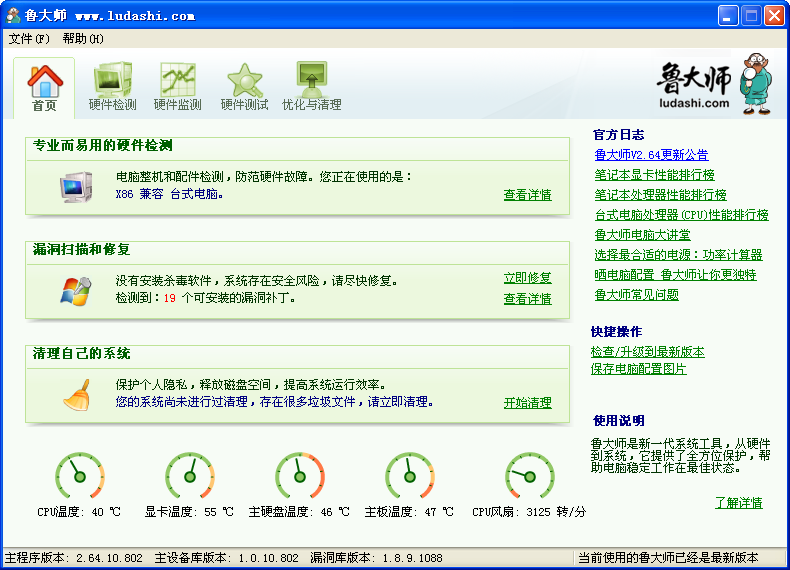Click the 专业而易用的硬件检测 heading
790x570 pixels.
103,146
